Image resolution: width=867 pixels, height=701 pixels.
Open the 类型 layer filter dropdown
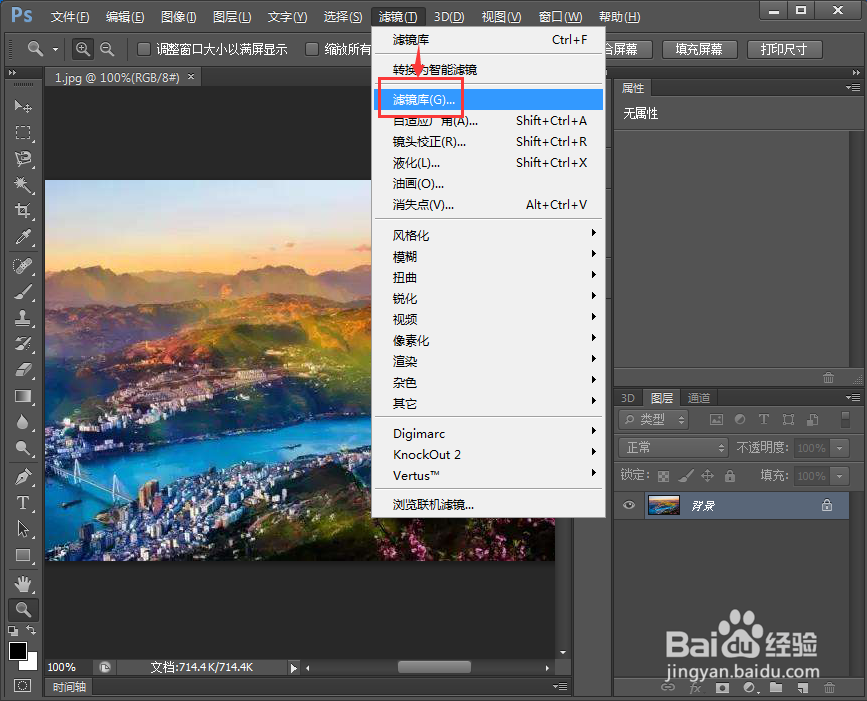pyautogui.click(x=652, y=419)
